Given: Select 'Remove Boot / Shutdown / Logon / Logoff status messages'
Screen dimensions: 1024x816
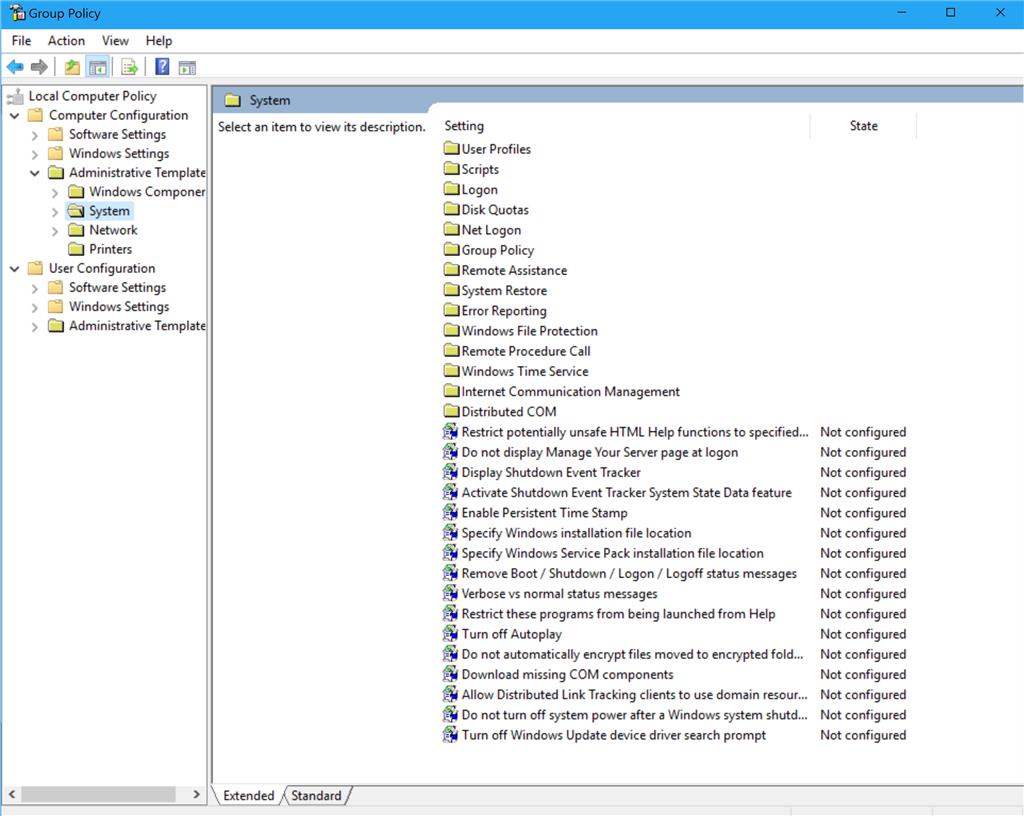Looking at the screenshot, I should [629, 573].
